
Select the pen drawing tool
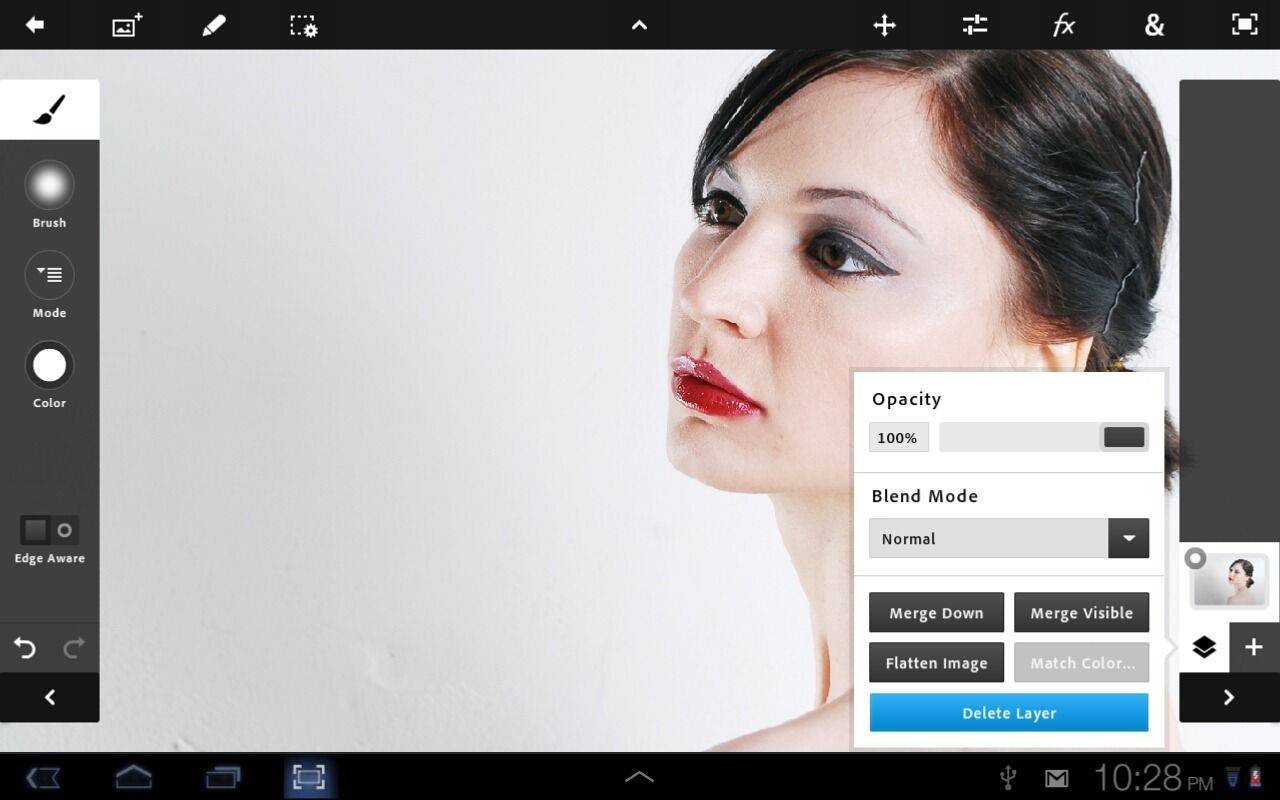(x=214, y=25)
